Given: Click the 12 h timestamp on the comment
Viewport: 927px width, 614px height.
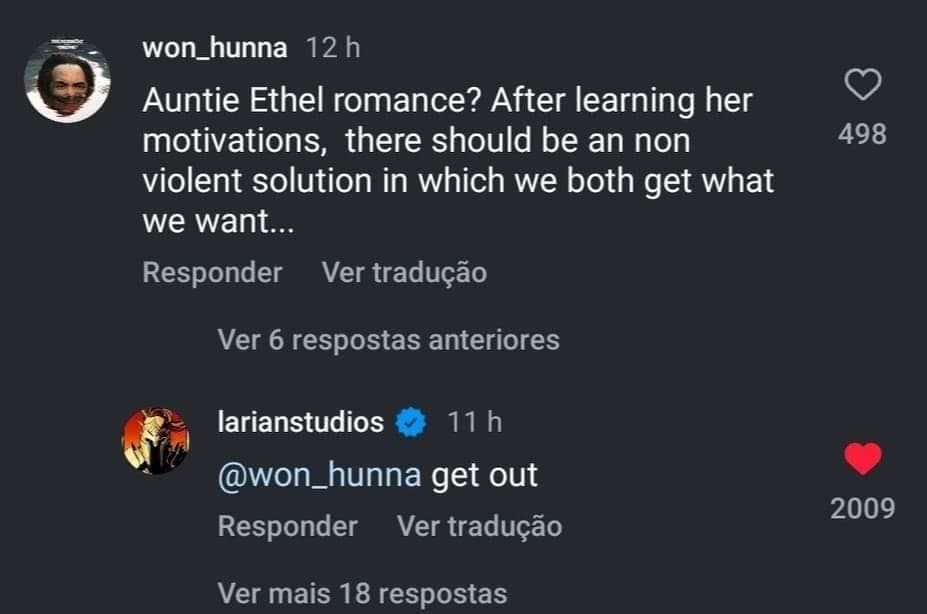Looking at the screenshot, I should [x=332, y=47].
